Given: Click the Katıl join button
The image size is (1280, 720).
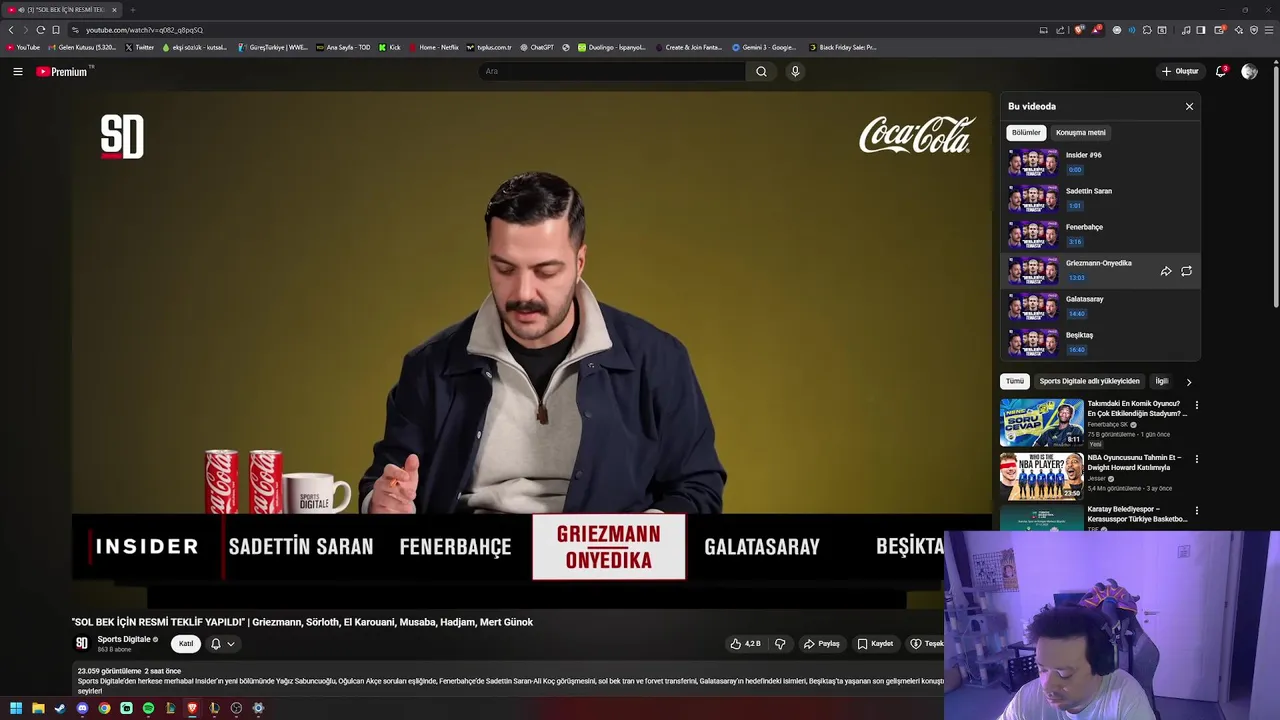Looking at the screenshot, I should (x=186, y=644).
